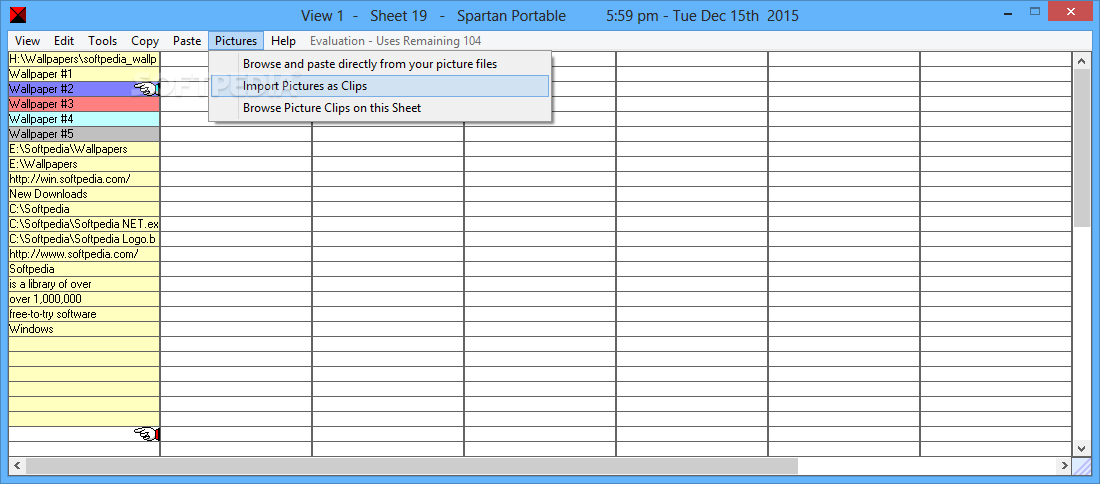Click the horizontal scrollbar right arrow
The width and height of the screenshot is (1100, 484).
coord(1065,466)
